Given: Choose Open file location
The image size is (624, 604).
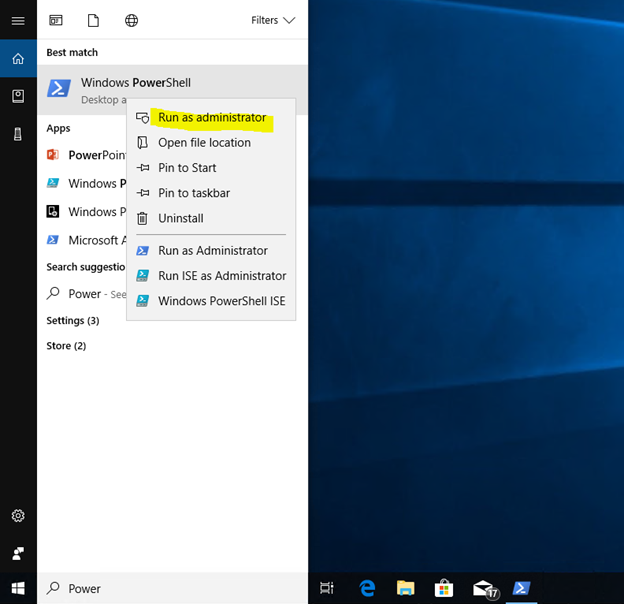Looking at the screenshot, I should click(x=211, y=143).
